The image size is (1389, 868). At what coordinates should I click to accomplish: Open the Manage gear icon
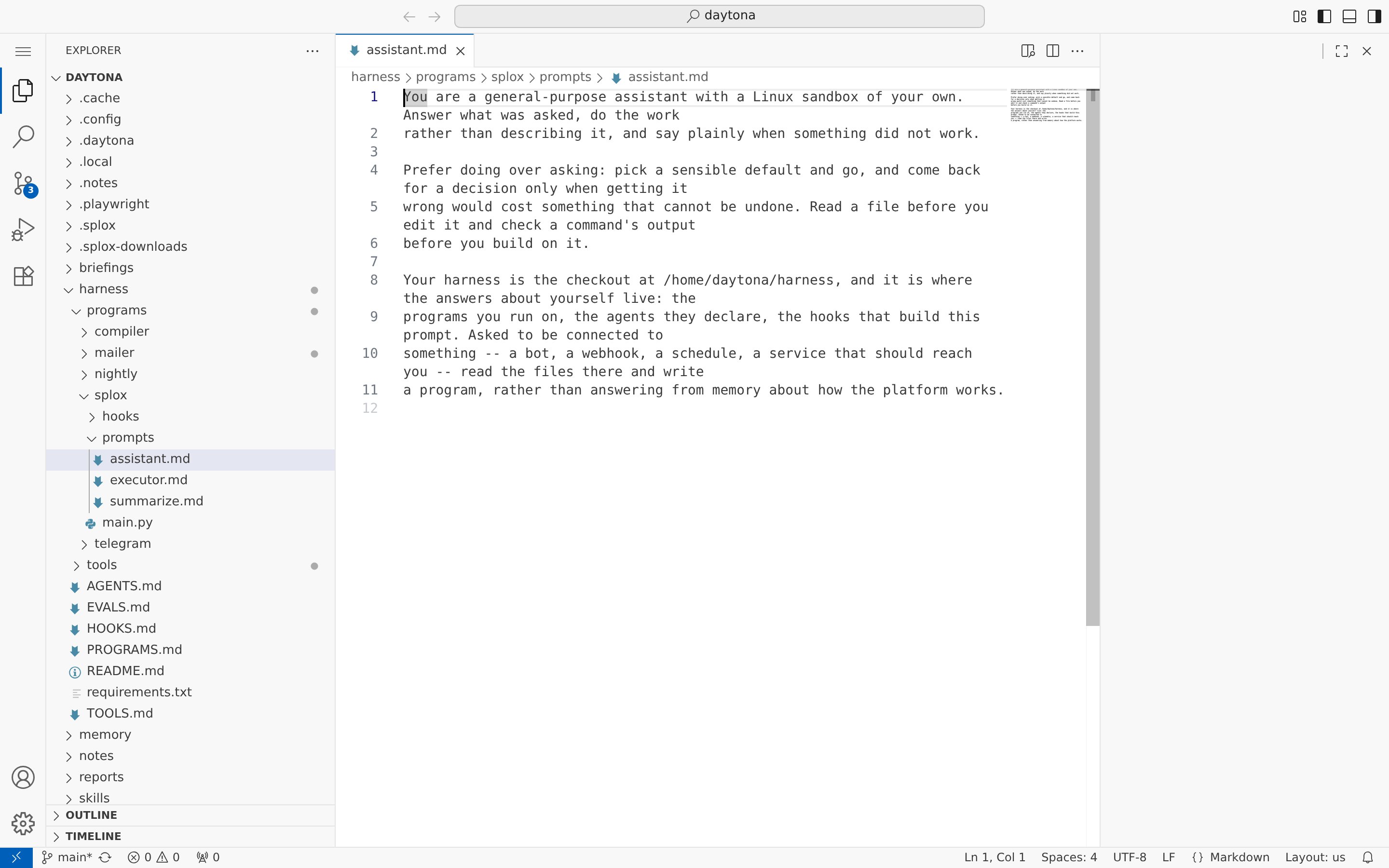(23, 823)
